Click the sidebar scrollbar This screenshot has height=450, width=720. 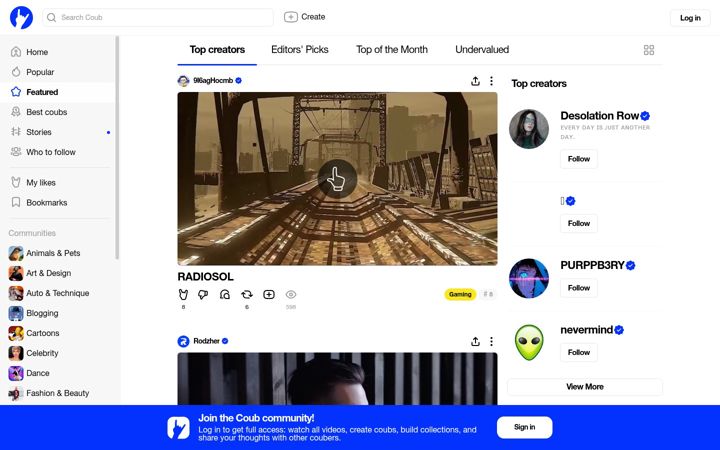[x=117, y=148]
